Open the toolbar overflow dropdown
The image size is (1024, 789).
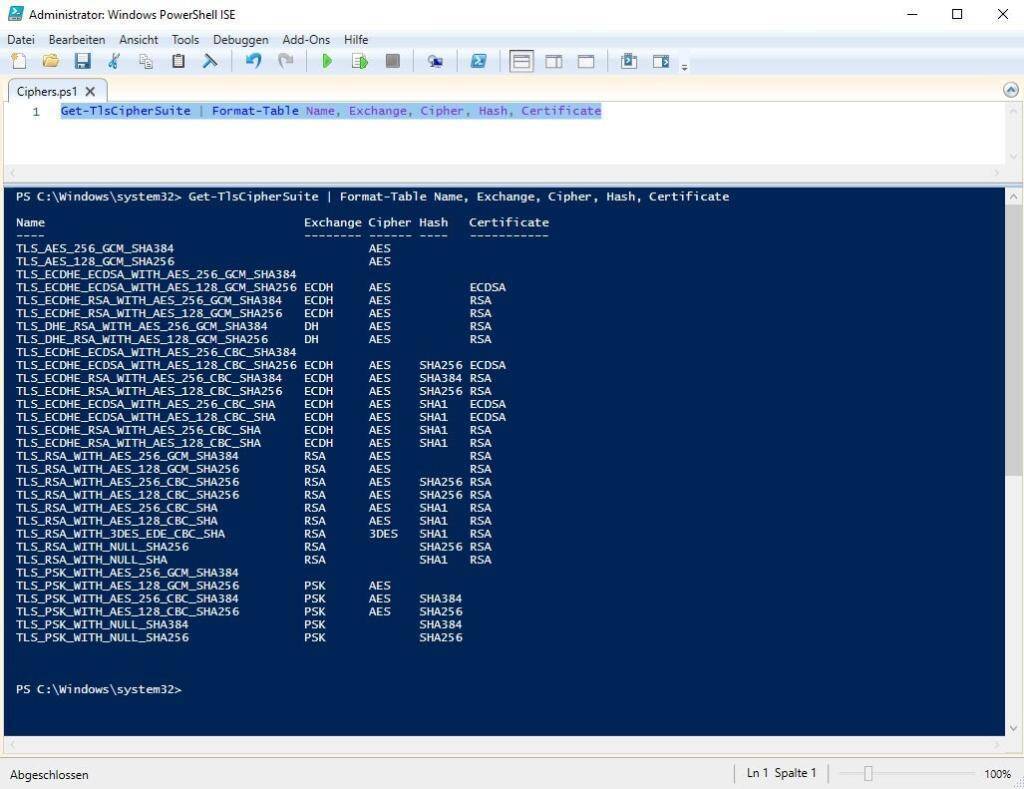(x=686, y=66)
